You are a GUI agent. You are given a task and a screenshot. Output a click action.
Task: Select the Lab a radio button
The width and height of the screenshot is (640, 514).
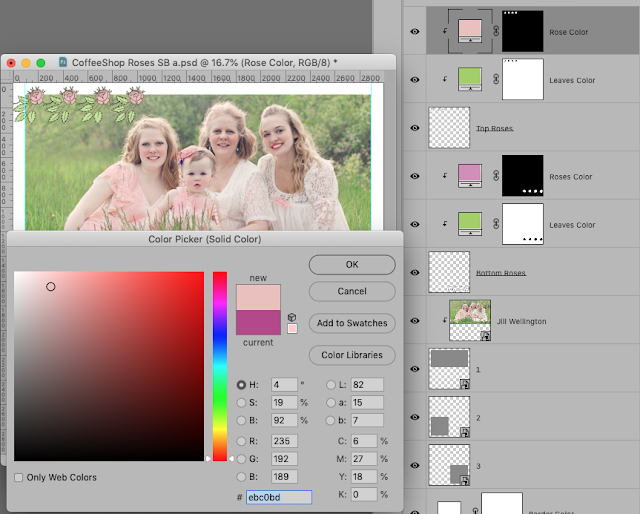click(x=331, y=403)
